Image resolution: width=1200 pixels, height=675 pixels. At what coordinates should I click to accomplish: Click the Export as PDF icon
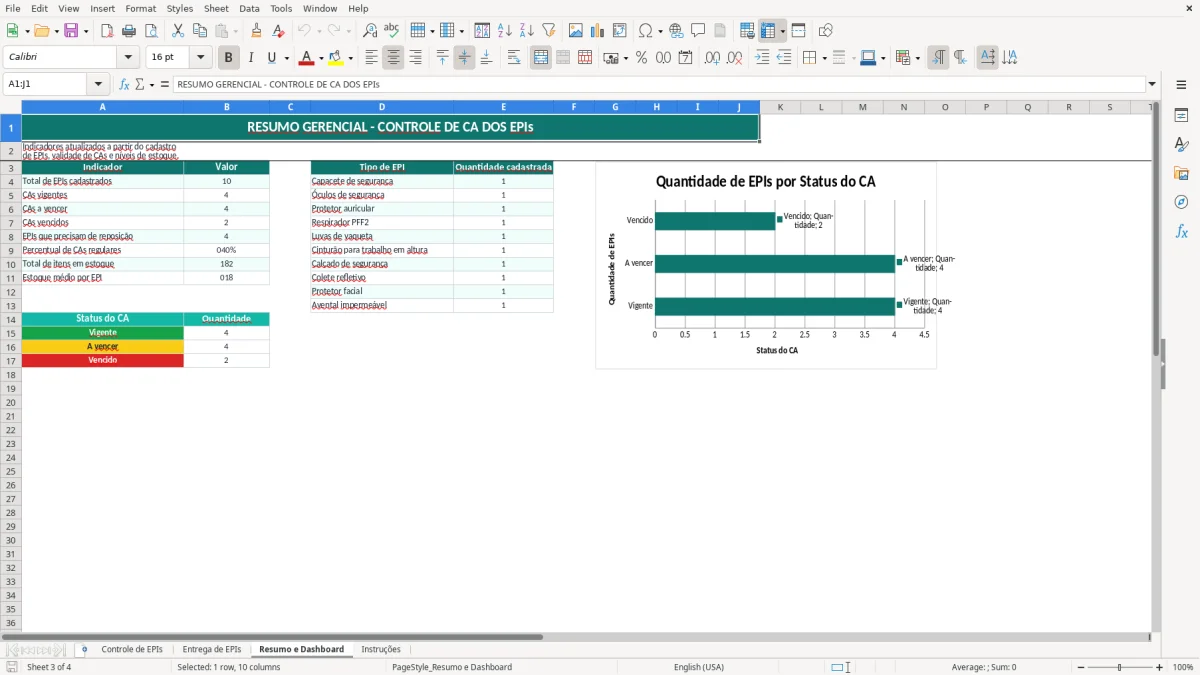coord(107,31)
